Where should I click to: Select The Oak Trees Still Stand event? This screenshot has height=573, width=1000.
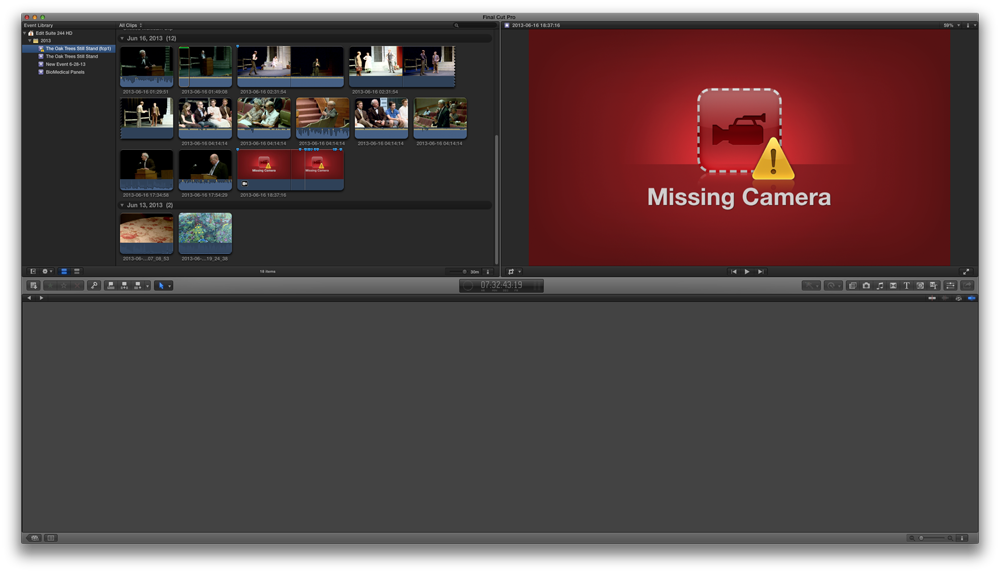[71, 56]
